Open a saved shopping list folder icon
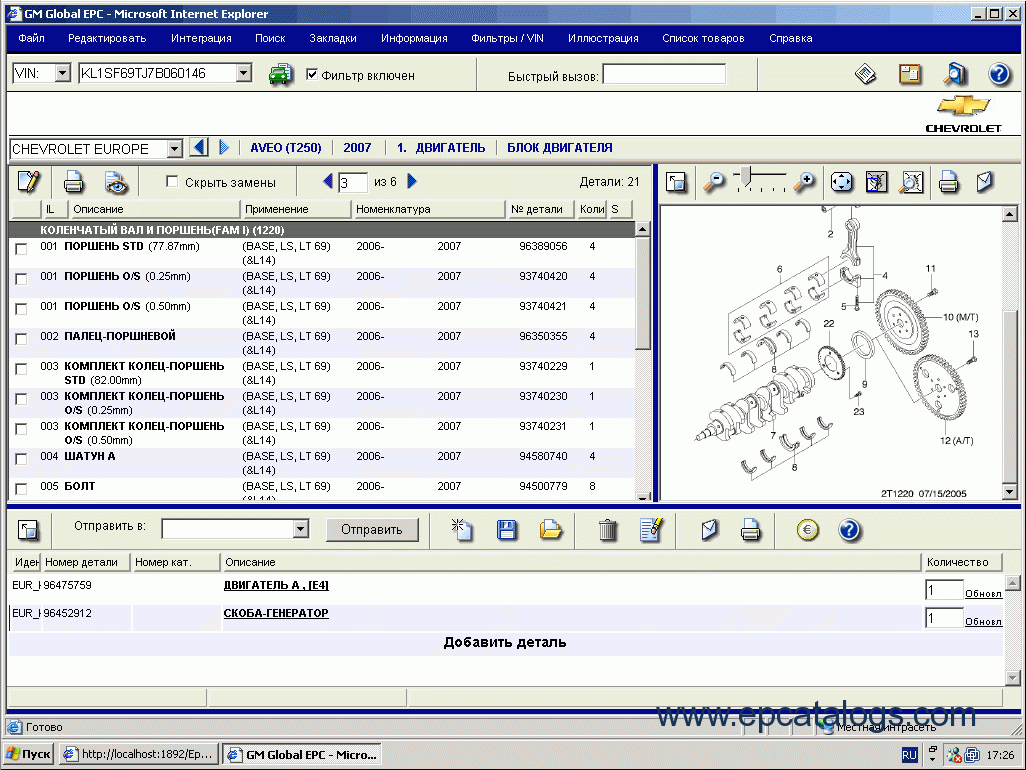The image size is (1026, 770). 551,529
